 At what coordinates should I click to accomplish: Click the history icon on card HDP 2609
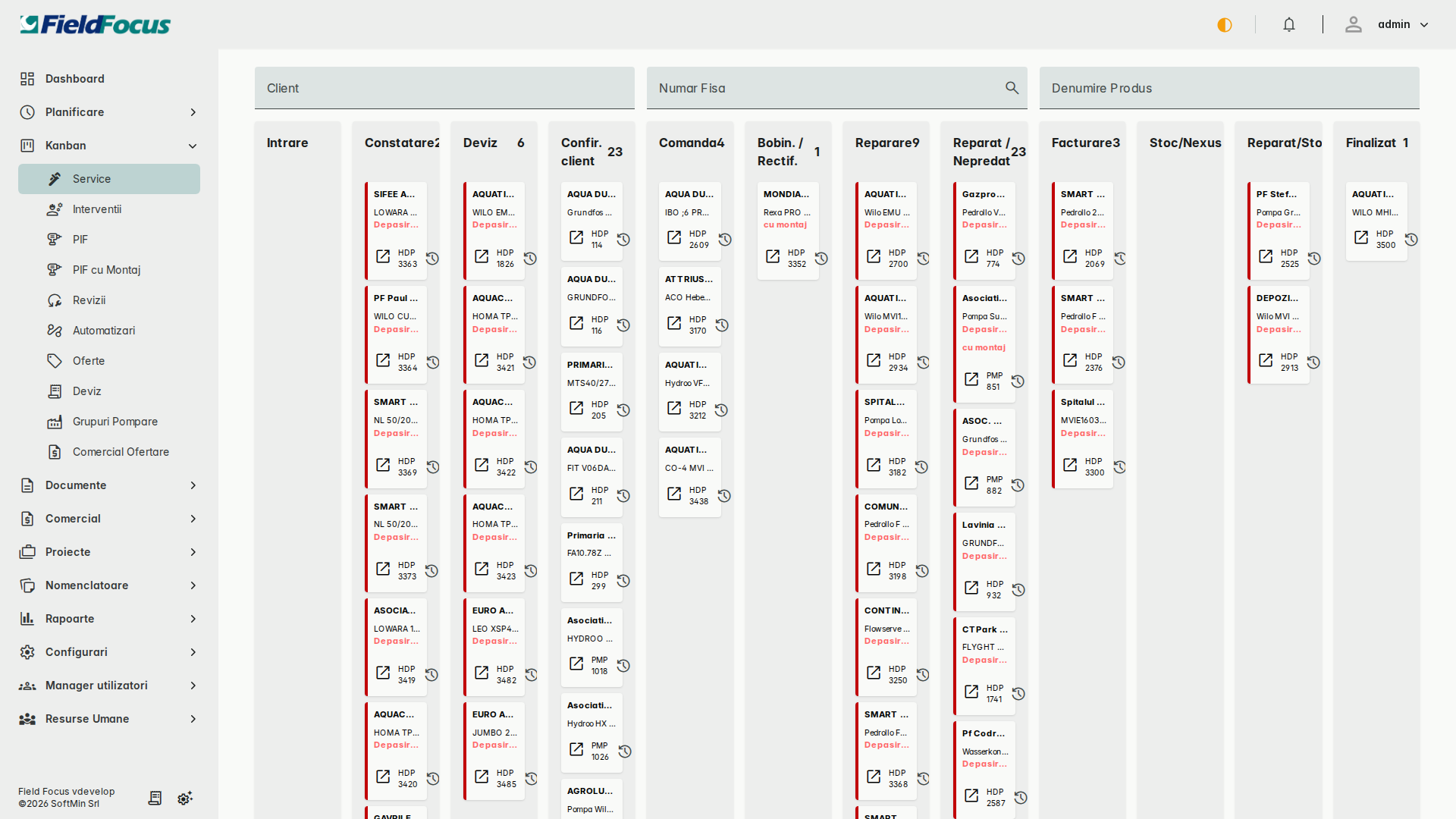[x=724, y=239]
